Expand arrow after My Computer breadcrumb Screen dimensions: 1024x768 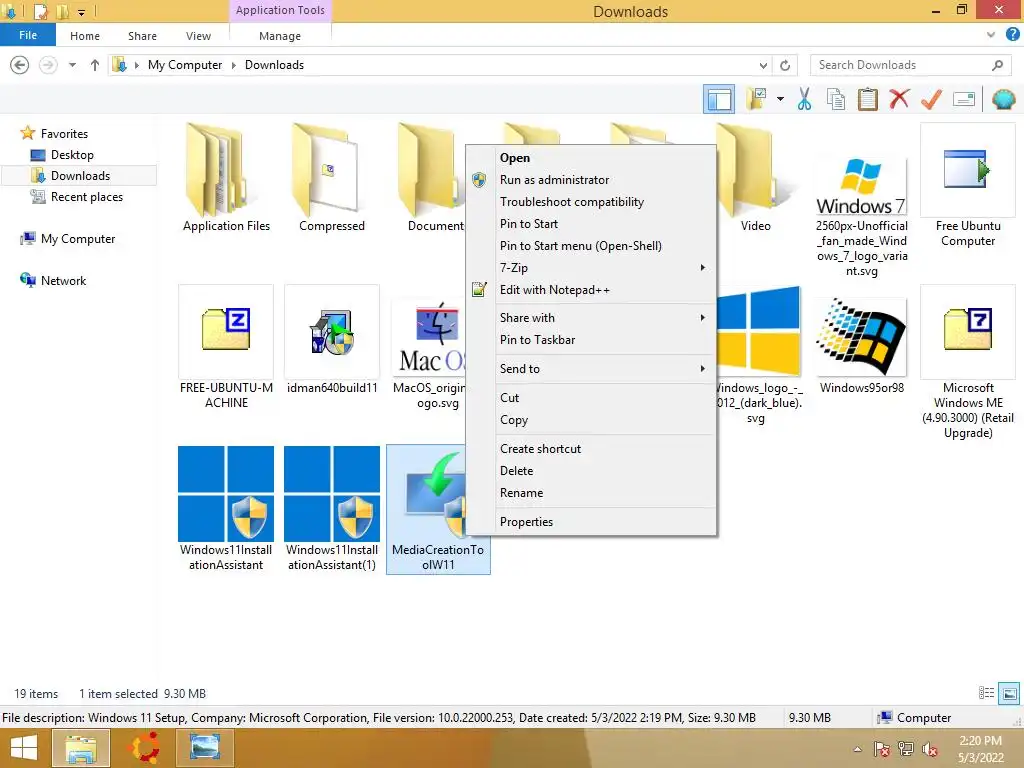click(x=234, y=65)
